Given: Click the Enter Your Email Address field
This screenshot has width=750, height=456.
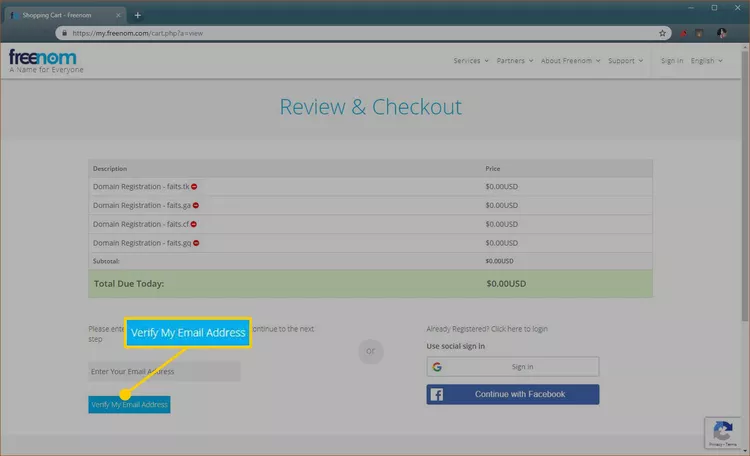Looking at the screenshot, I should click(x=164, y=372).
